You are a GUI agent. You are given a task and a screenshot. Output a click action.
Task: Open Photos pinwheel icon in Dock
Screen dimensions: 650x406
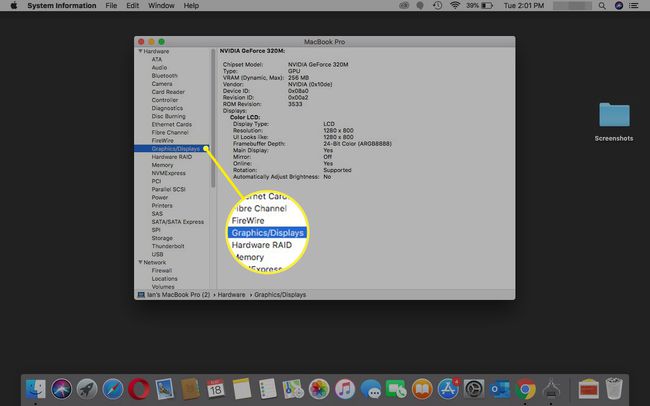coord(319,389)
